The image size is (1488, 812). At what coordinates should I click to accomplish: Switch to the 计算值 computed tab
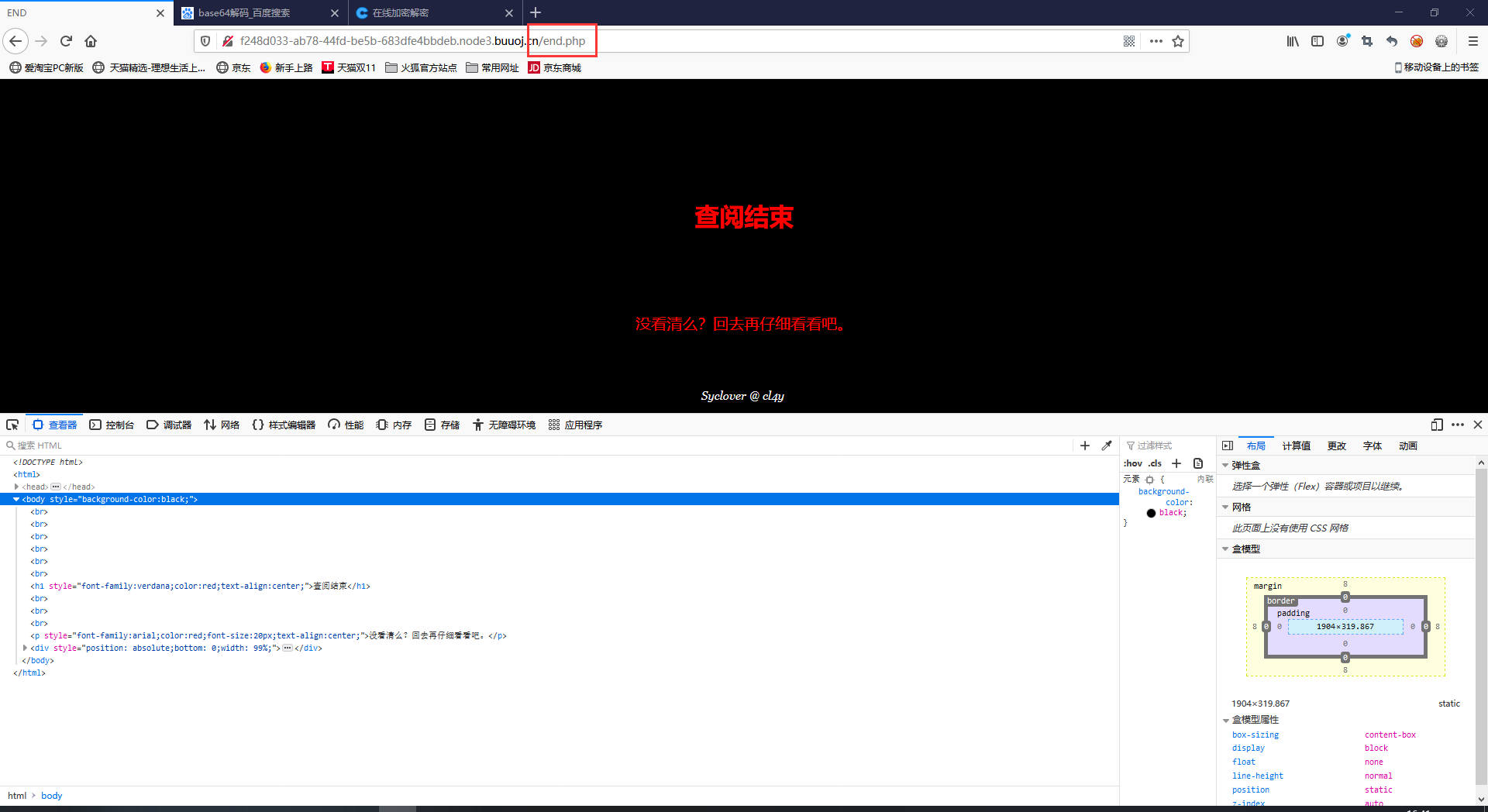(x=1296, y=446)
